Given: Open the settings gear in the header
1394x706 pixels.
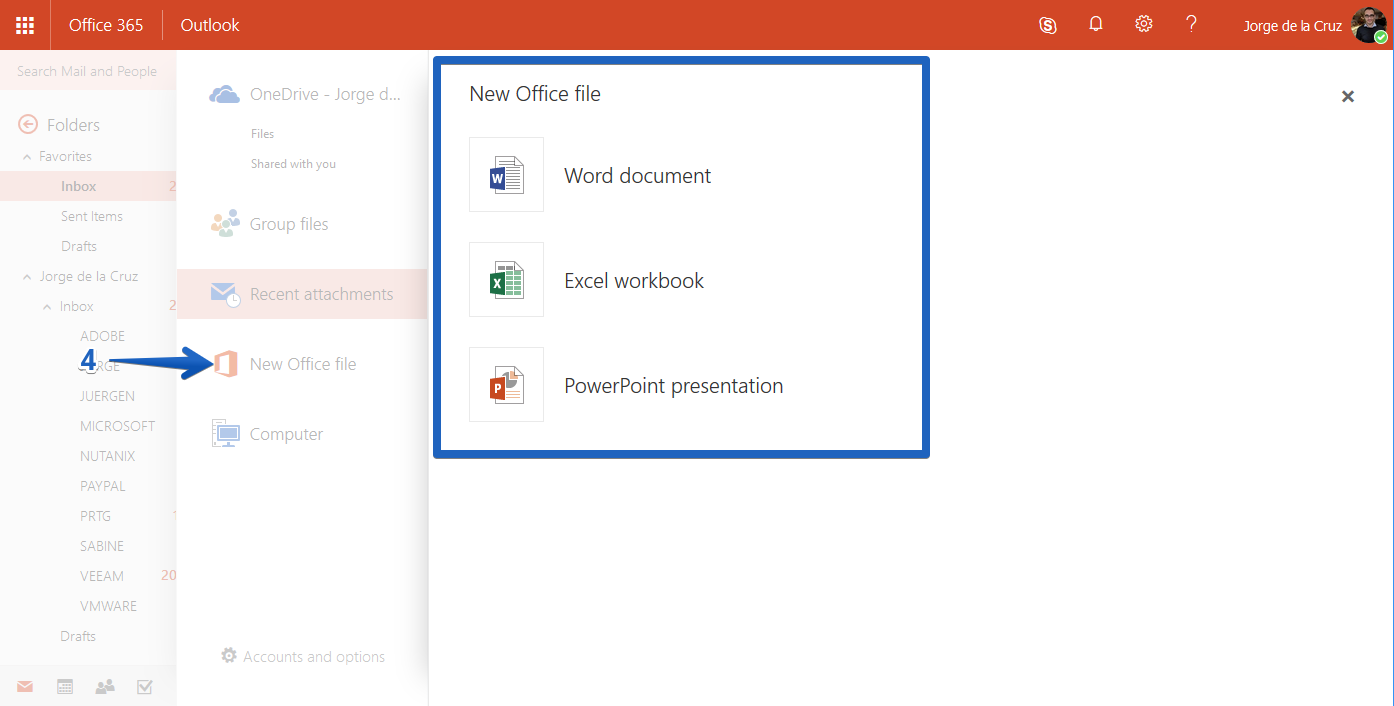Looking at the screenshot, I should tap(1144, 24).
